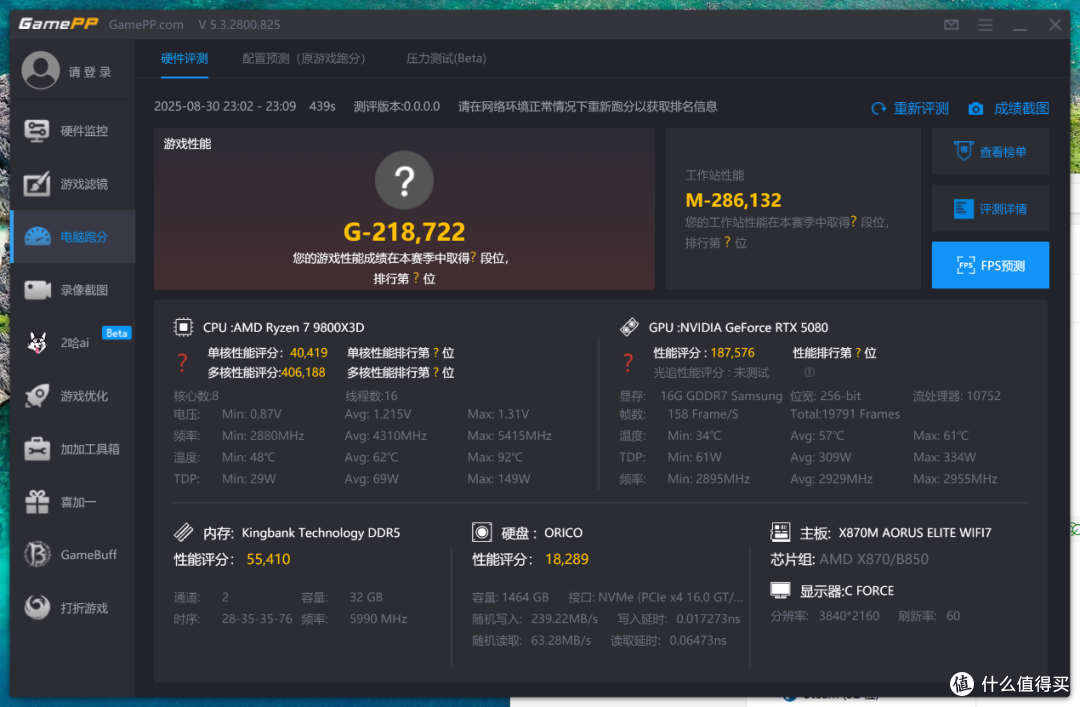
Task: Click the info icon next to 光追性能评分
Action: click(809, 373)
